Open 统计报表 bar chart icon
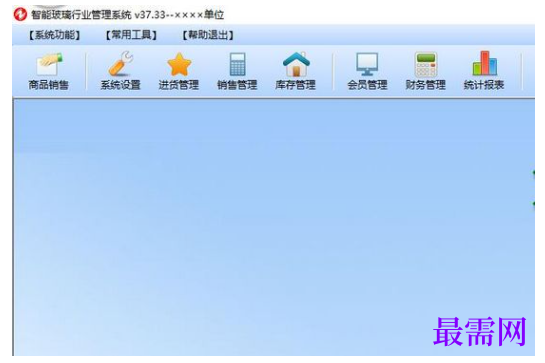This screenshot has width=545, height=363. 485,63
